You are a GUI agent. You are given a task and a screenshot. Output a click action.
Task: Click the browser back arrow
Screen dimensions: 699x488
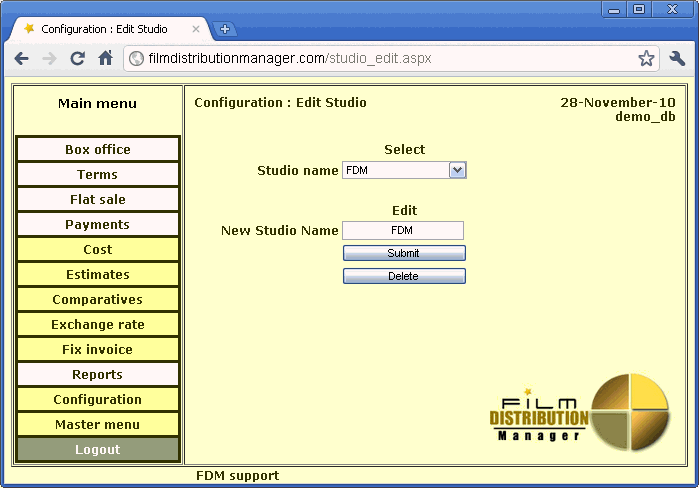coord(21,59)
